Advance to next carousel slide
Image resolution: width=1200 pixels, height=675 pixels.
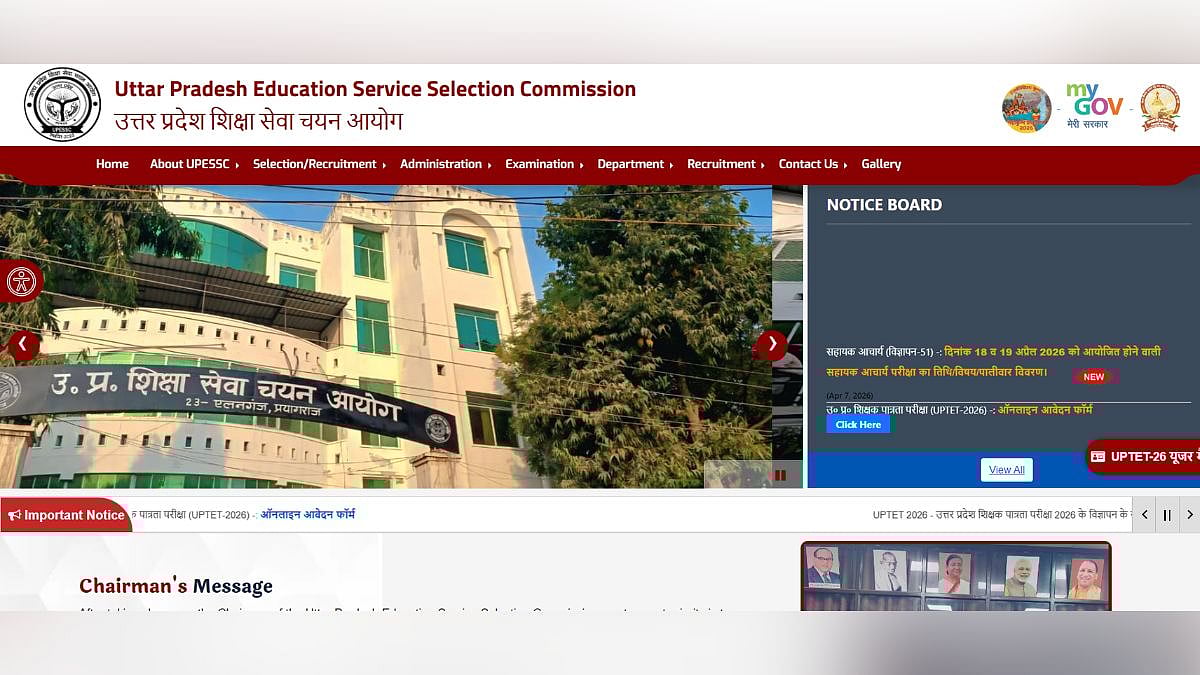[771, 345]
